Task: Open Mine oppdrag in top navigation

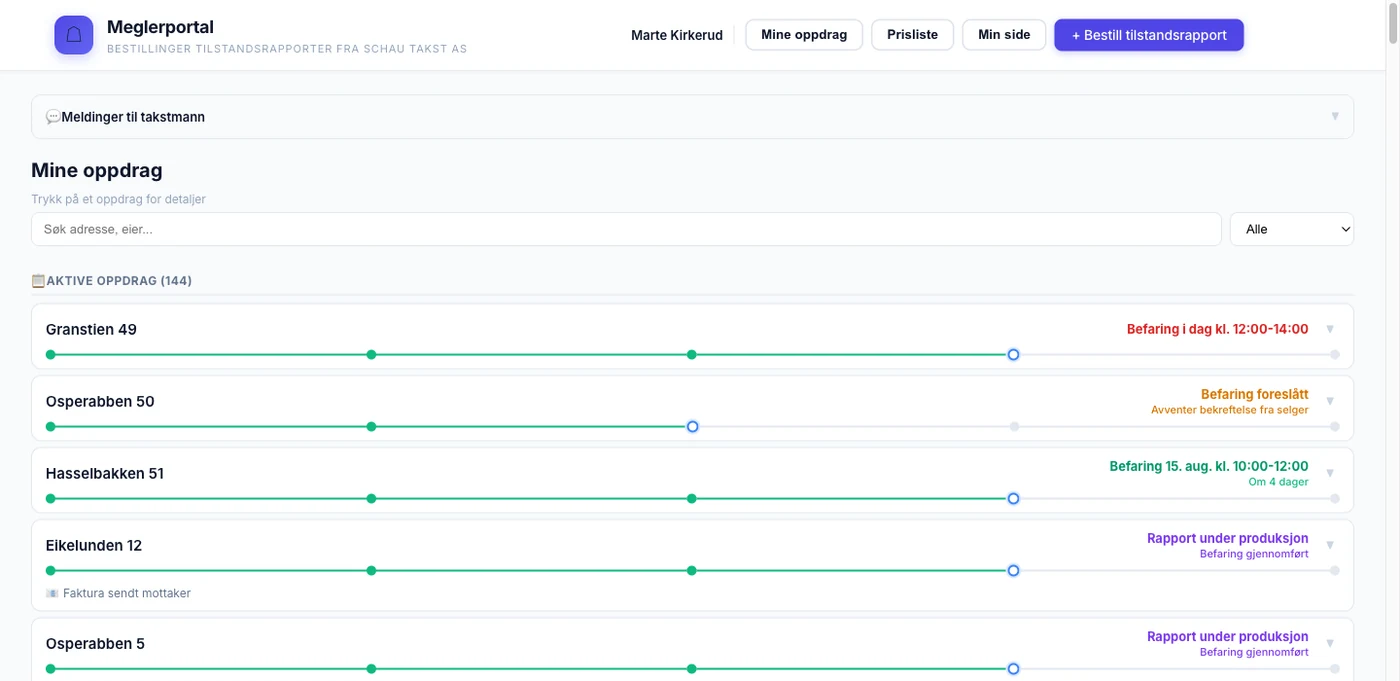Action: coord(804,35)
